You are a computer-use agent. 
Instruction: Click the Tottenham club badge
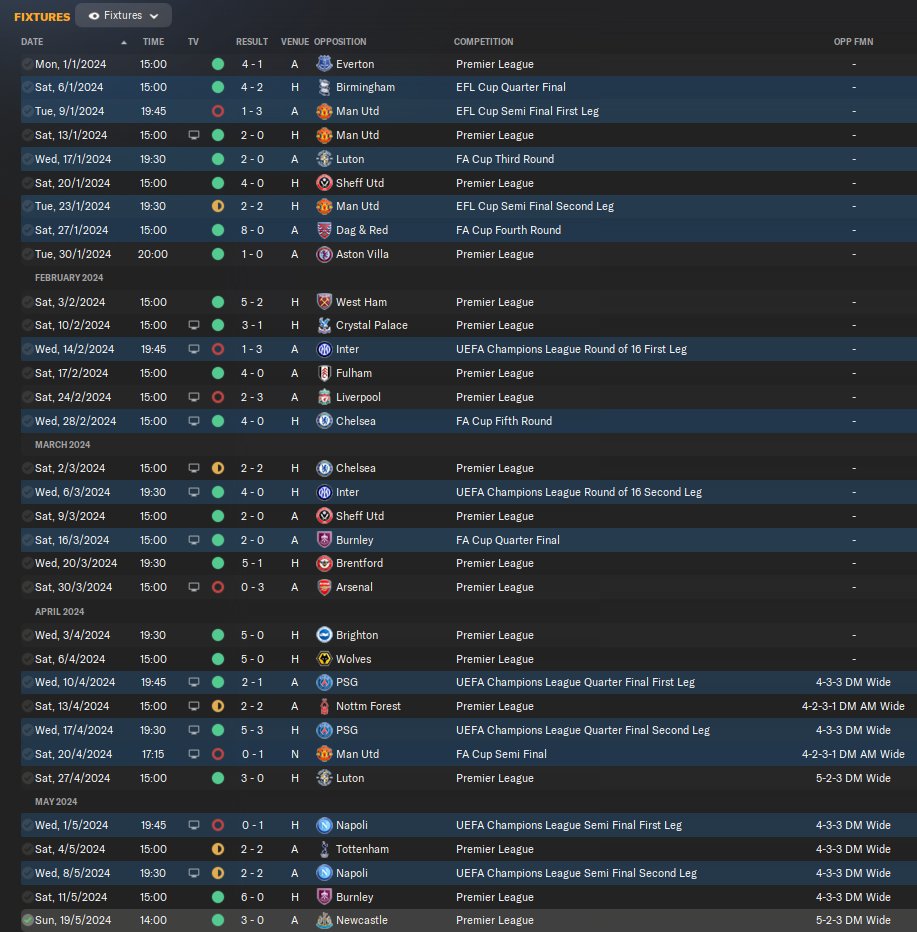[x=324, y=849]
